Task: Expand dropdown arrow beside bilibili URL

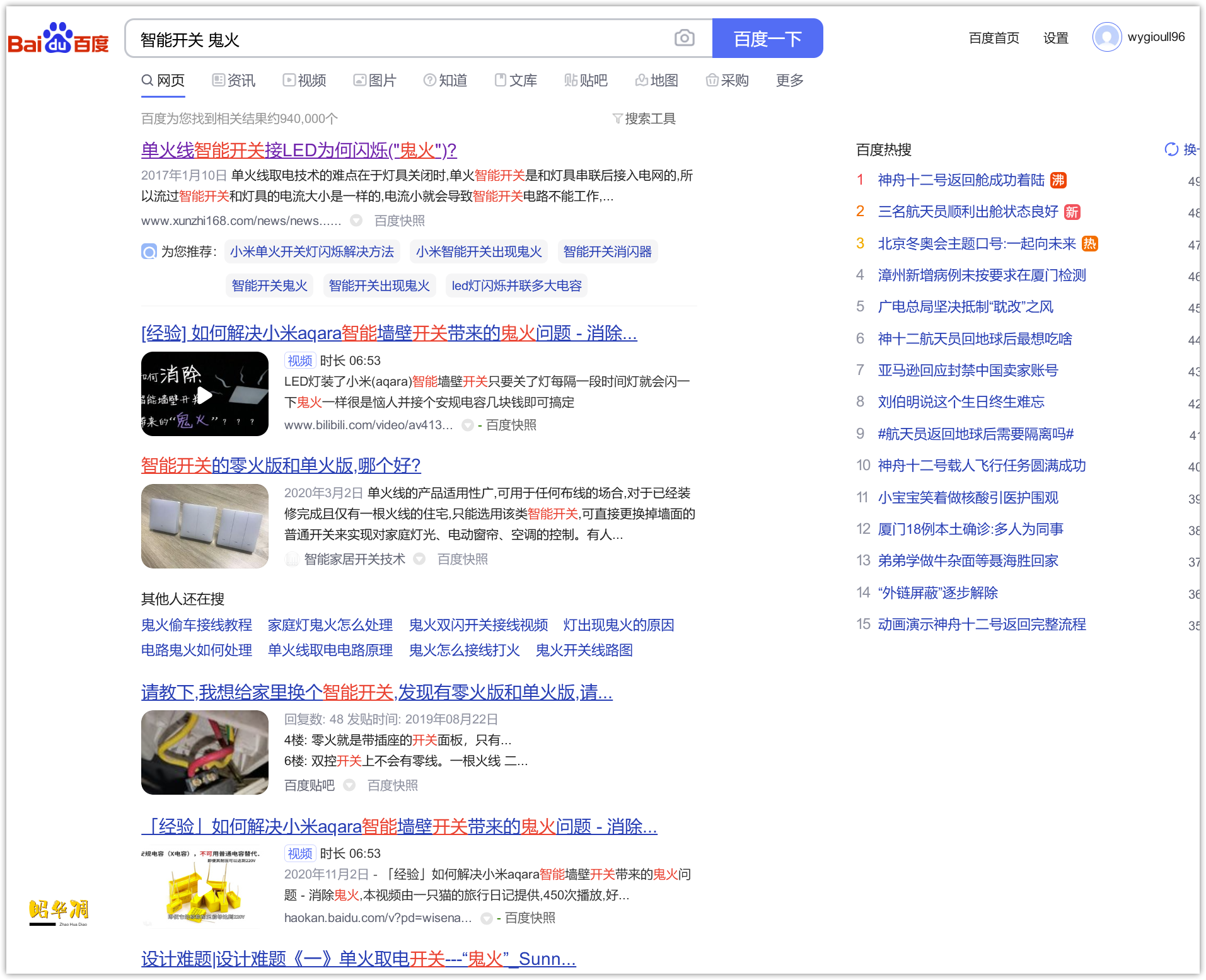Action: pos(468,425)
